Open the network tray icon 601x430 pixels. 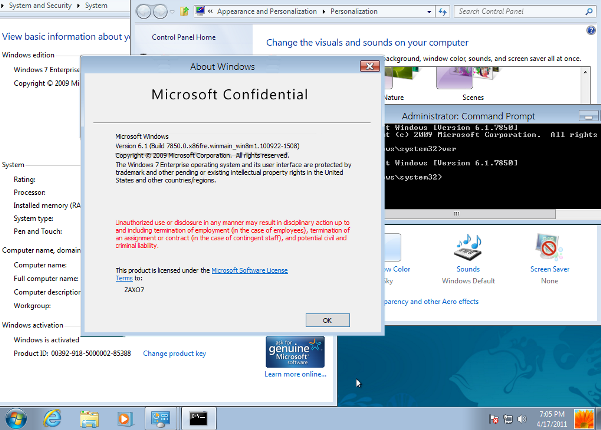click(x=508, y=419)
